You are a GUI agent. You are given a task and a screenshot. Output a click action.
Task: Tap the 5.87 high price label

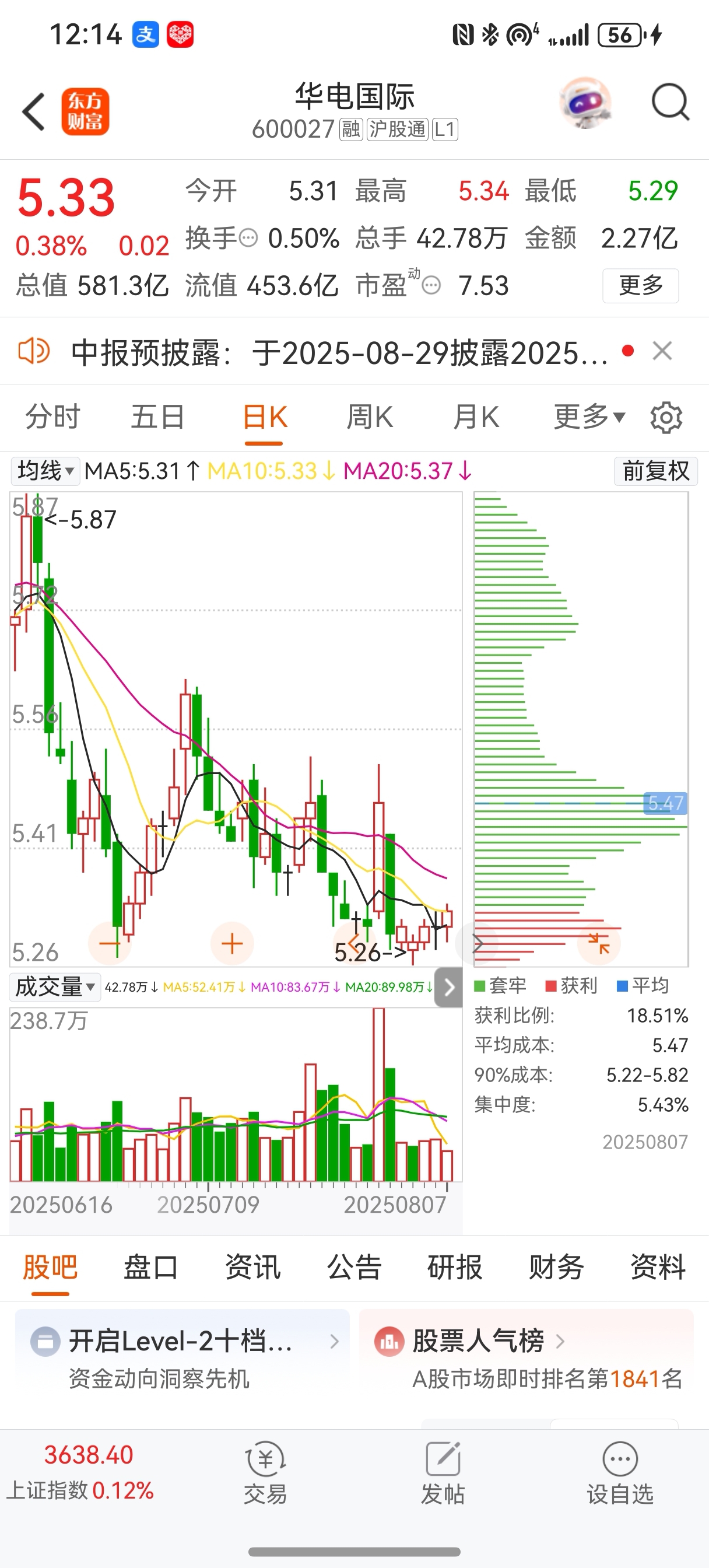pos(80,520)
